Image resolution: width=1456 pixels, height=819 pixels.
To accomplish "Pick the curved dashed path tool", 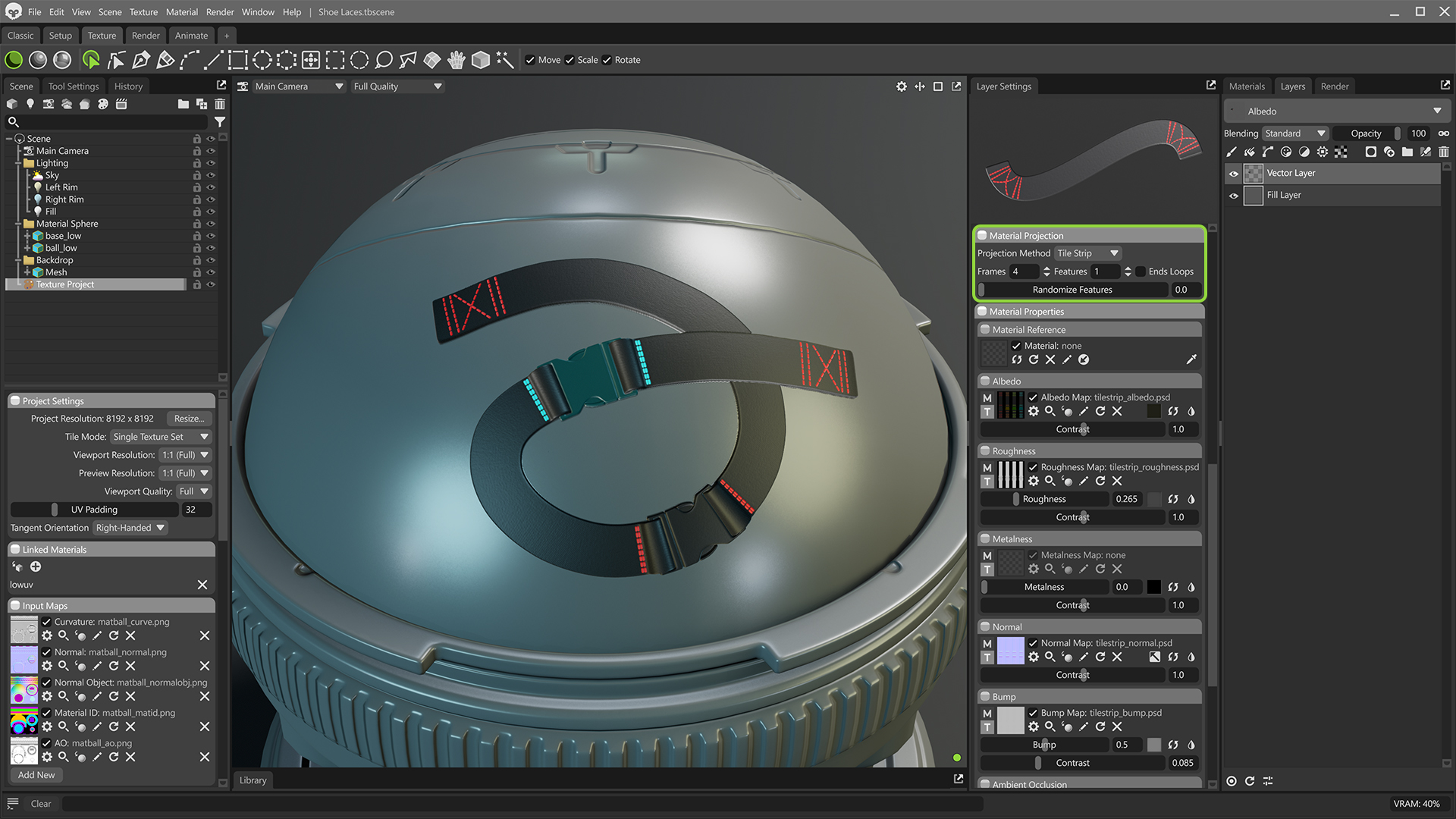I will (190, 60).
